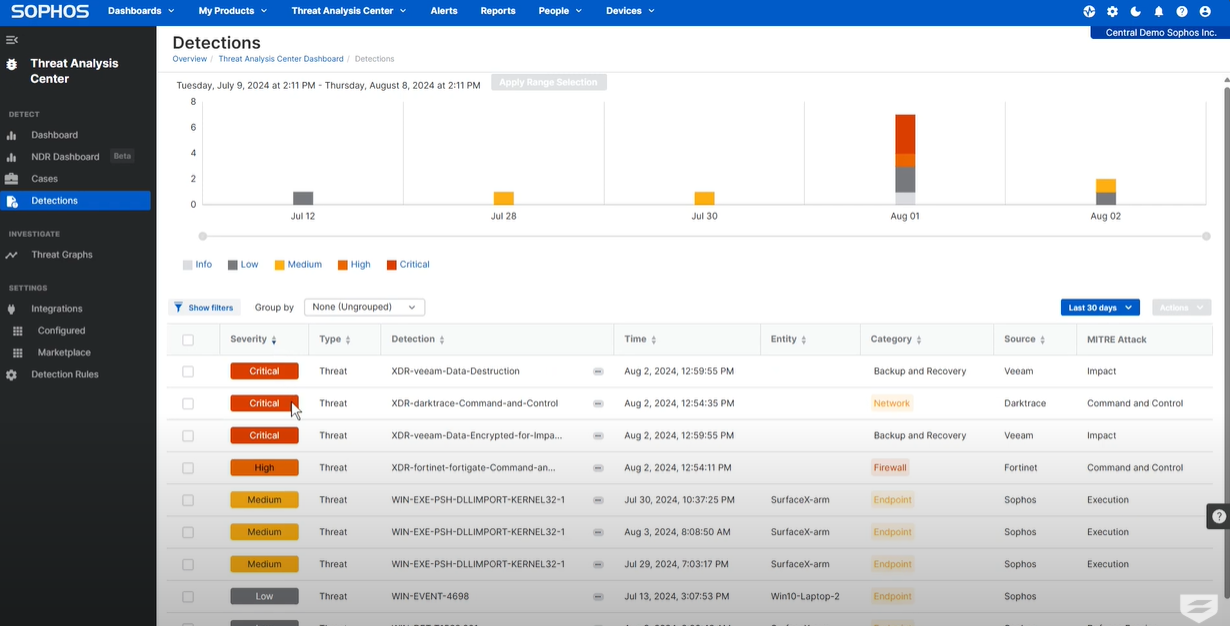Image resolution: width=1230 pixels, height=626 pixels.
Task: Open the Alerts page
Action: pyautogui.click(x=444, y=11)
